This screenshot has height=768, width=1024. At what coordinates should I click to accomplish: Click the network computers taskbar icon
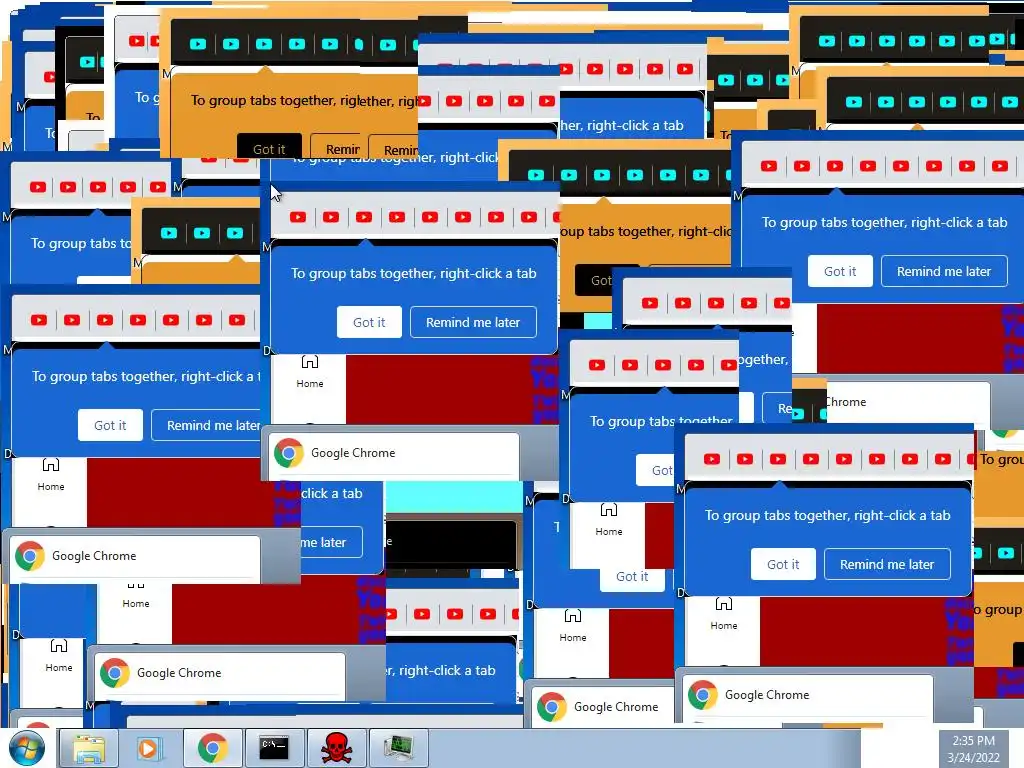coord(398,748)
